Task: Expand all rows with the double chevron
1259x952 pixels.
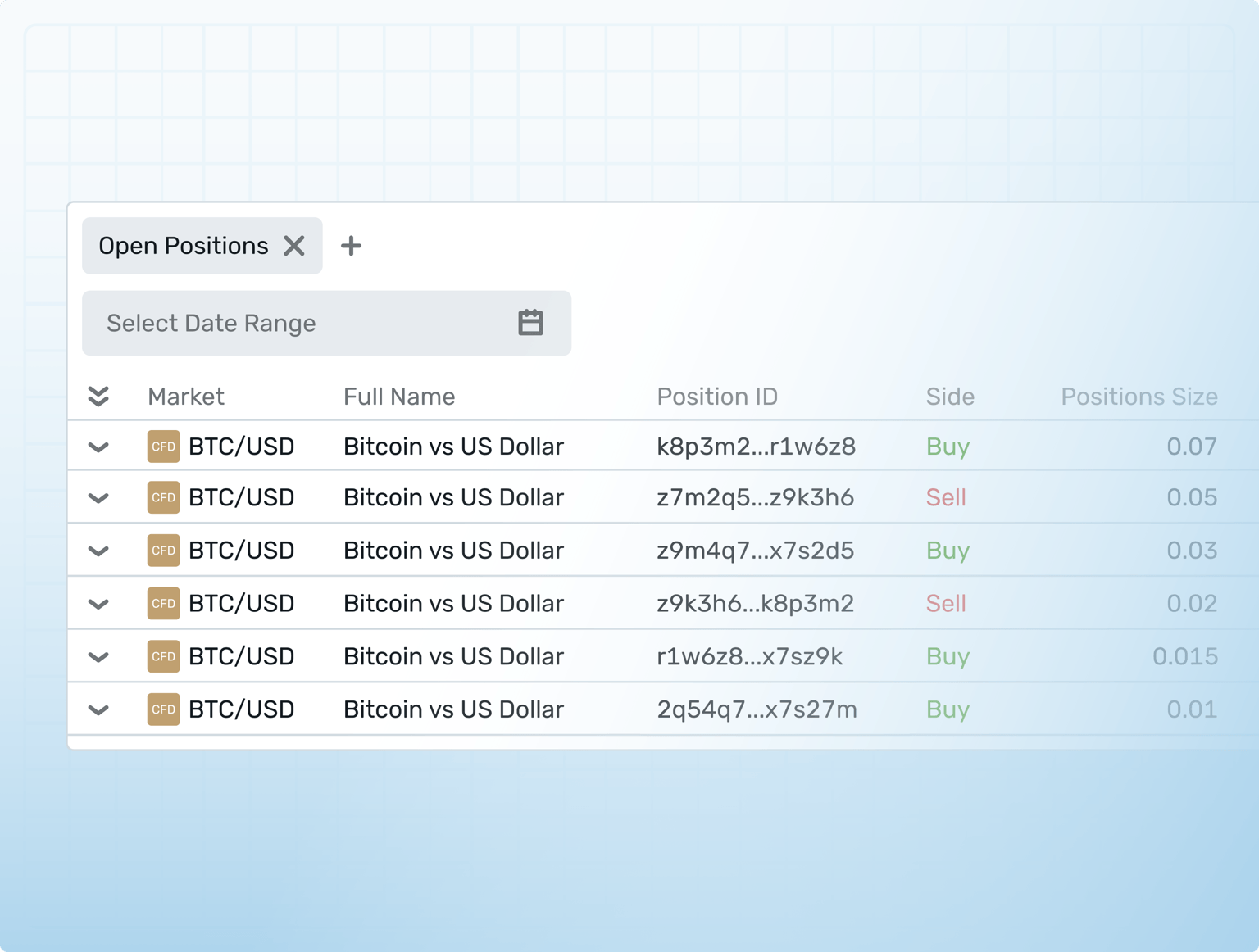Action: 98,397
